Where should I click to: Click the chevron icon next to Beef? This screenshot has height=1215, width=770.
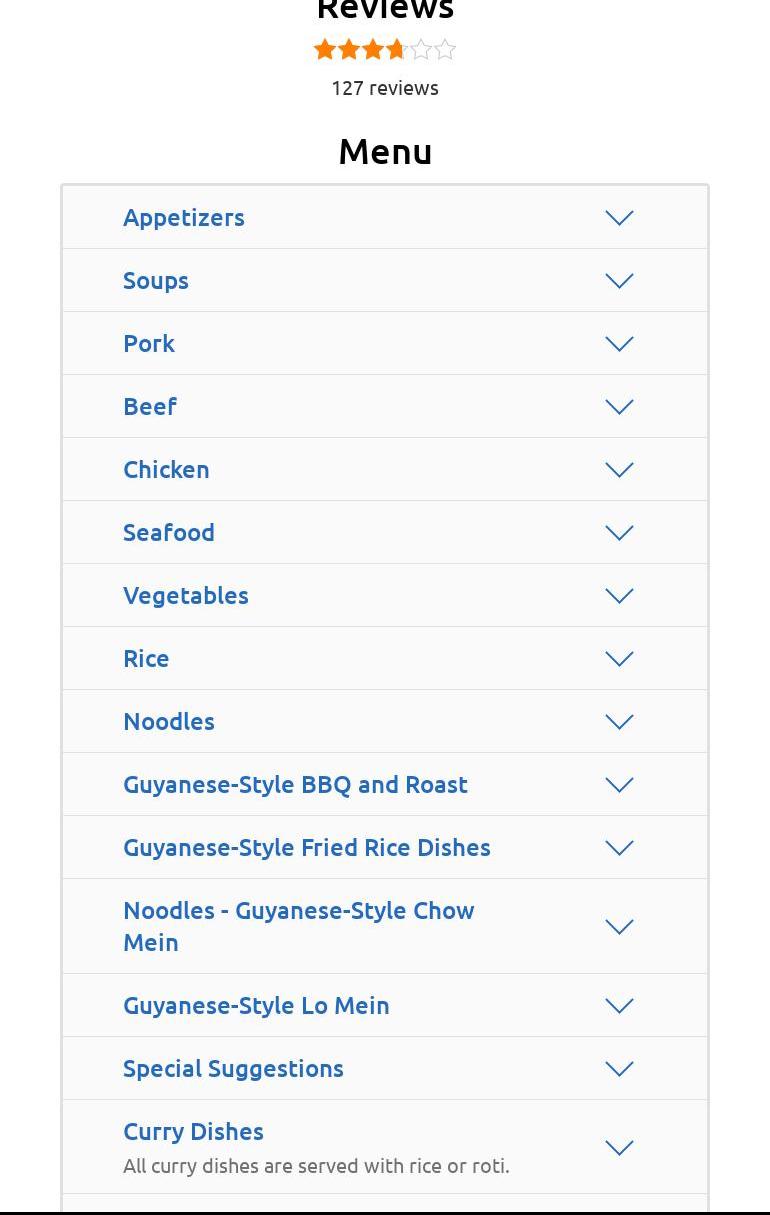coord(619,407)
